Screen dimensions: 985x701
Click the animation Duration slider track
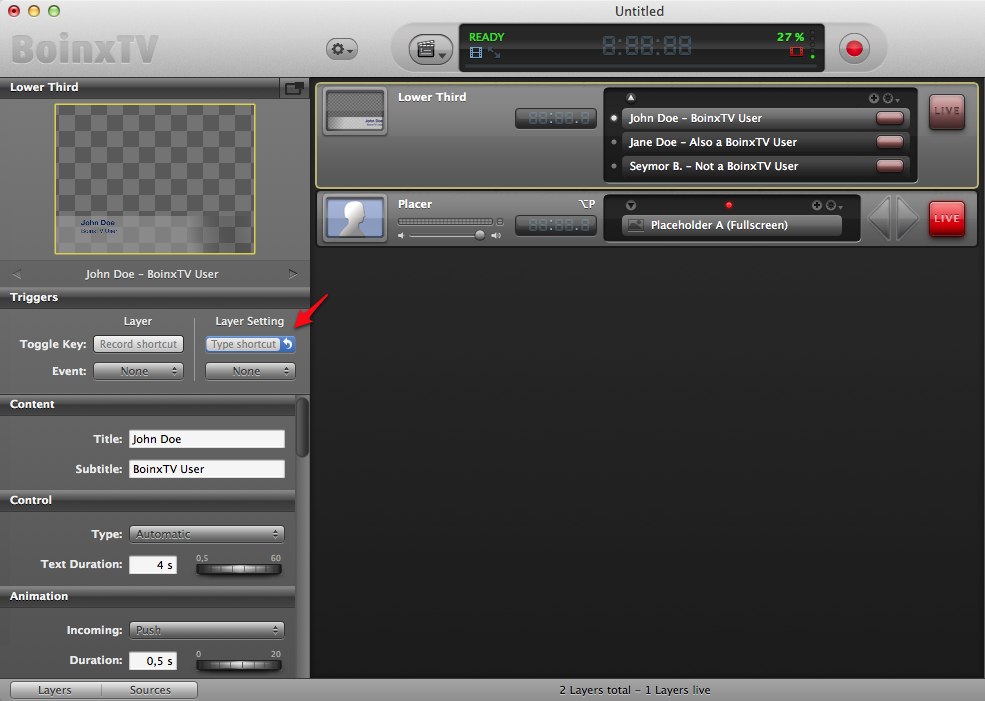[x=239, y=665]
